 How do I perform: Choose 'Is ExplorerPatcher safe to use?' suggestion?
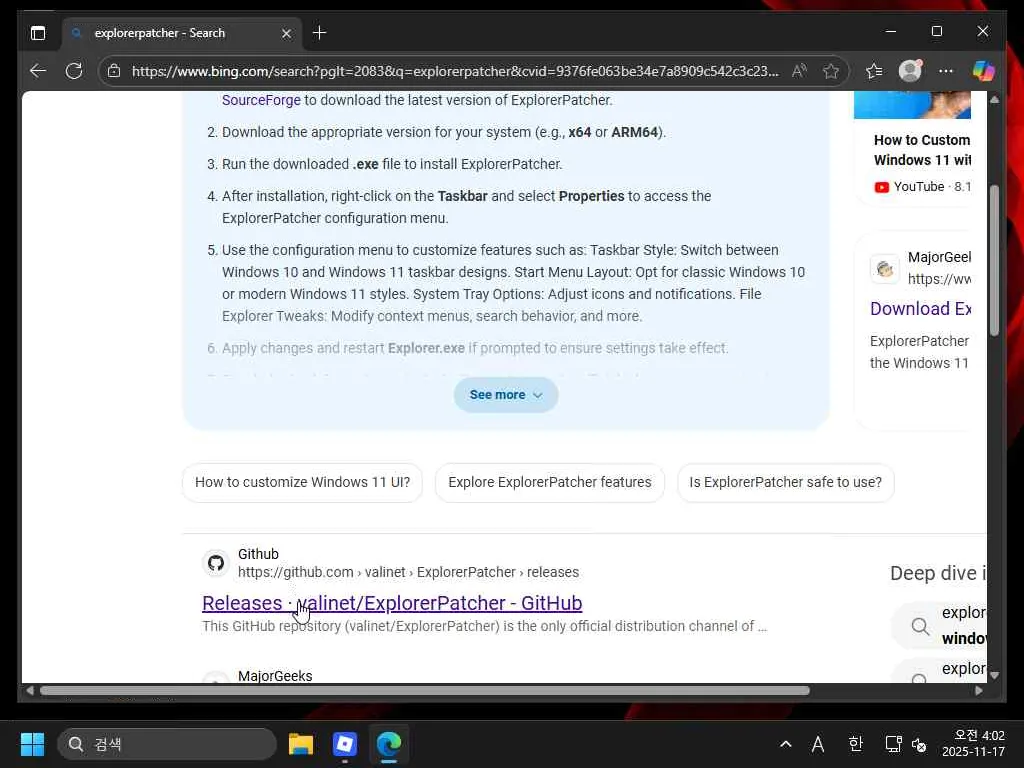(785, 482)
